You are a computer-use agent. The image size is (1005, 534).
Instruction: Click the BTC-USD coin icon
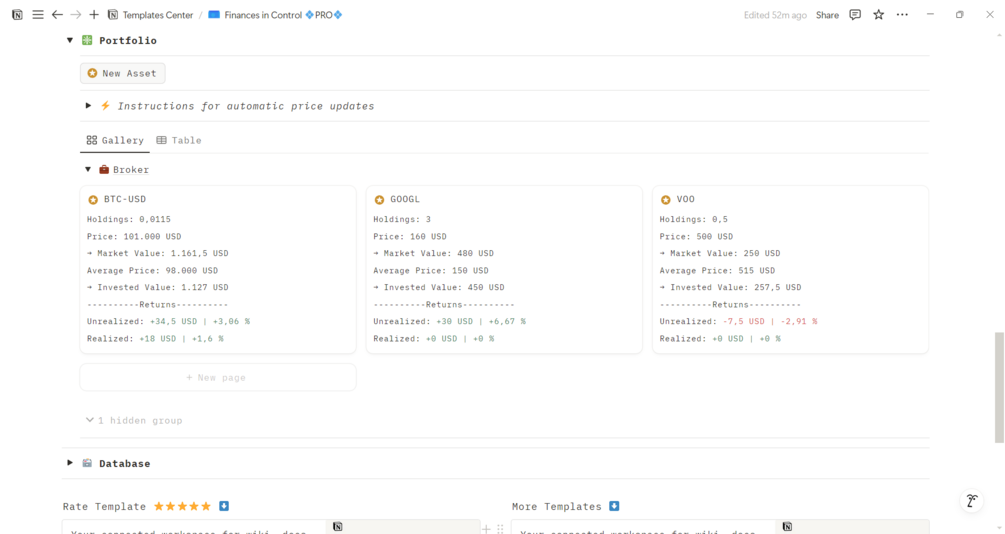[93, 200]
